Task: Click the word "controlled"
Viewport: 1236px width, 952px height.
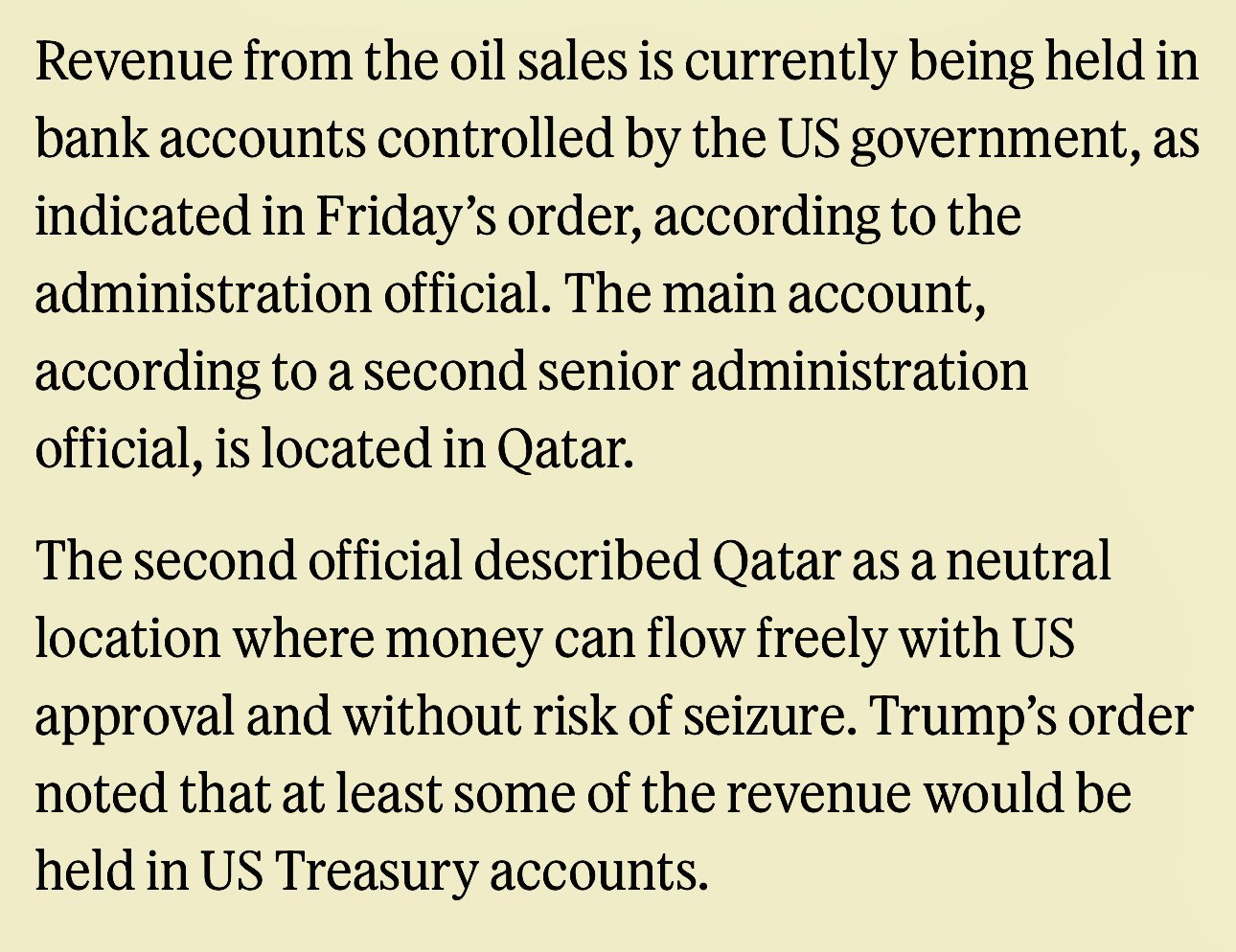Action: (x=495, y=141)
